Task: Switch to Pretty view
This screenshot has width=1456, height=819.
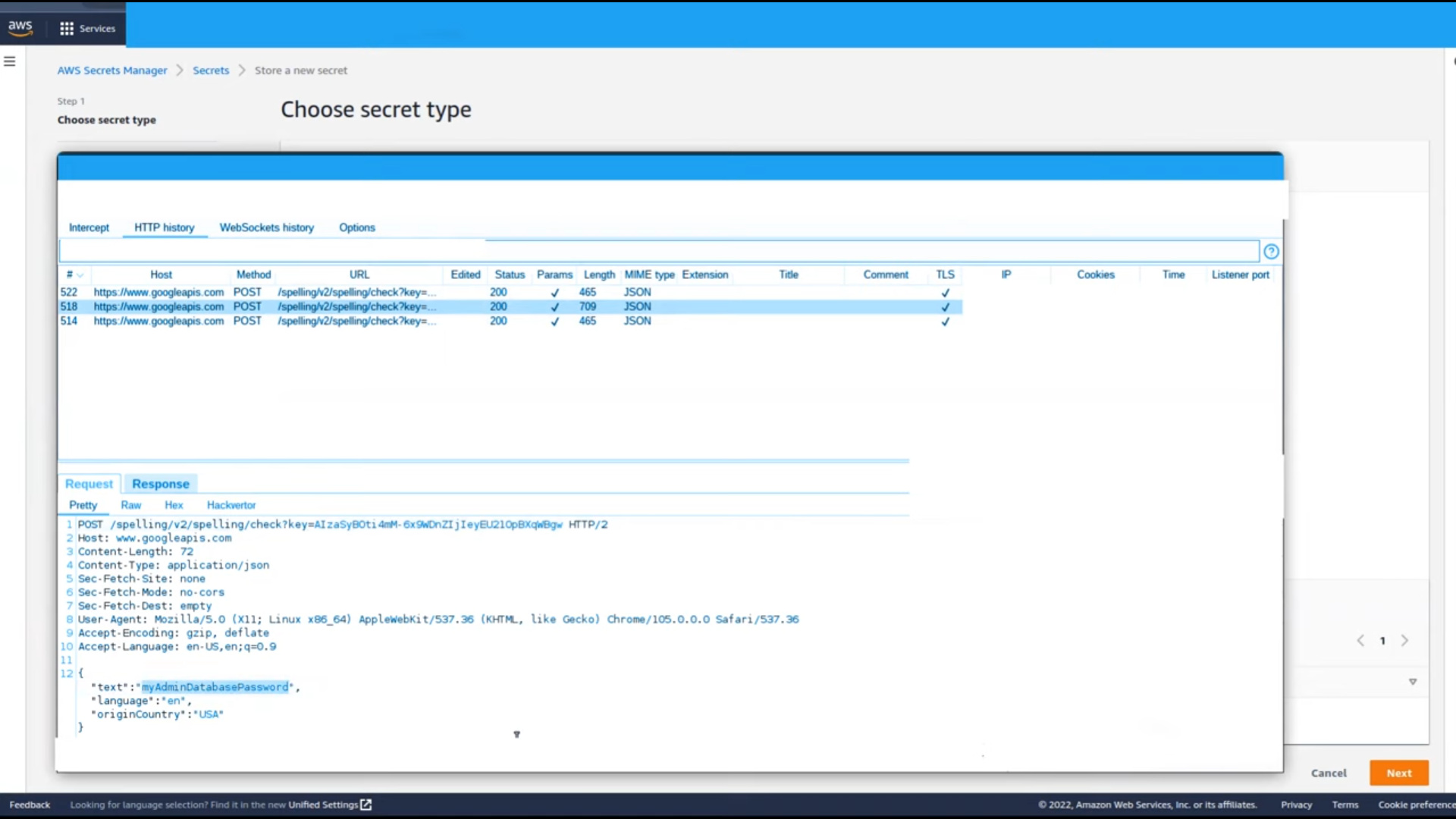Action: click(83, 505)
